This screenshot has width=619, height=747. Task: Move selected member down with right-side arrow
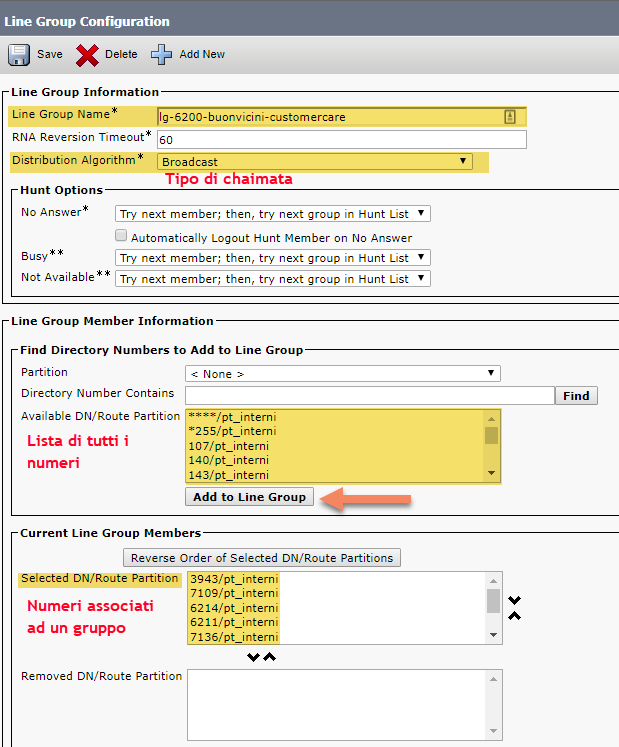514,600
